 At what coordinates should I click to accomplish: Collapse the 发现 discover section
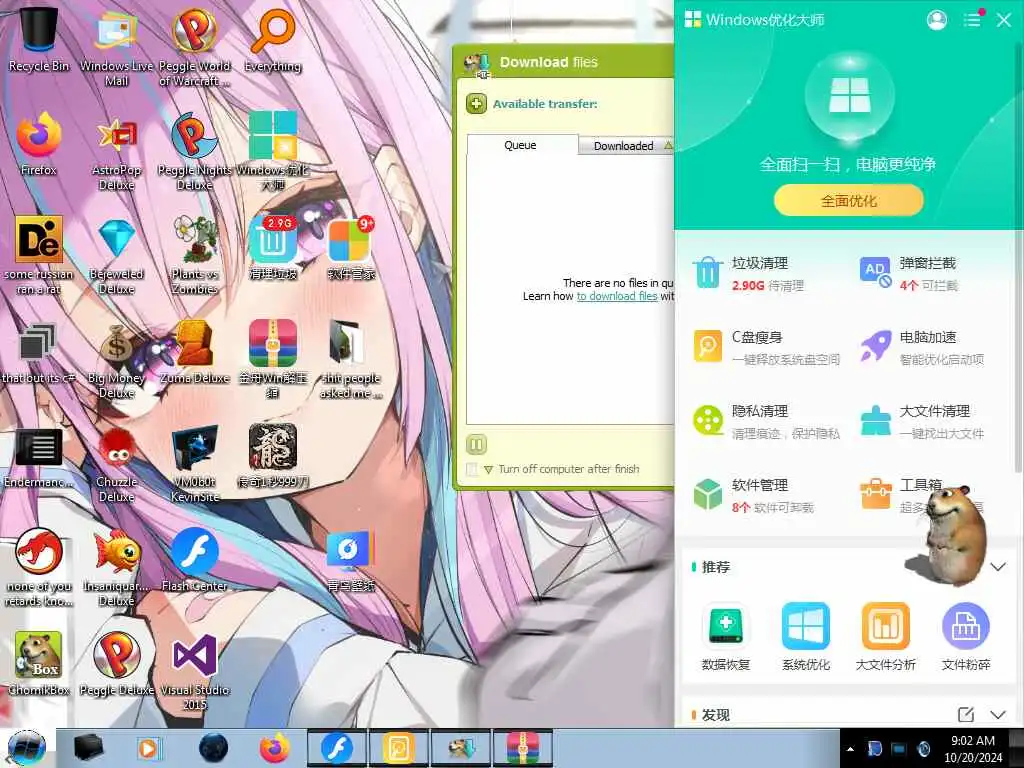click(998, 714)
